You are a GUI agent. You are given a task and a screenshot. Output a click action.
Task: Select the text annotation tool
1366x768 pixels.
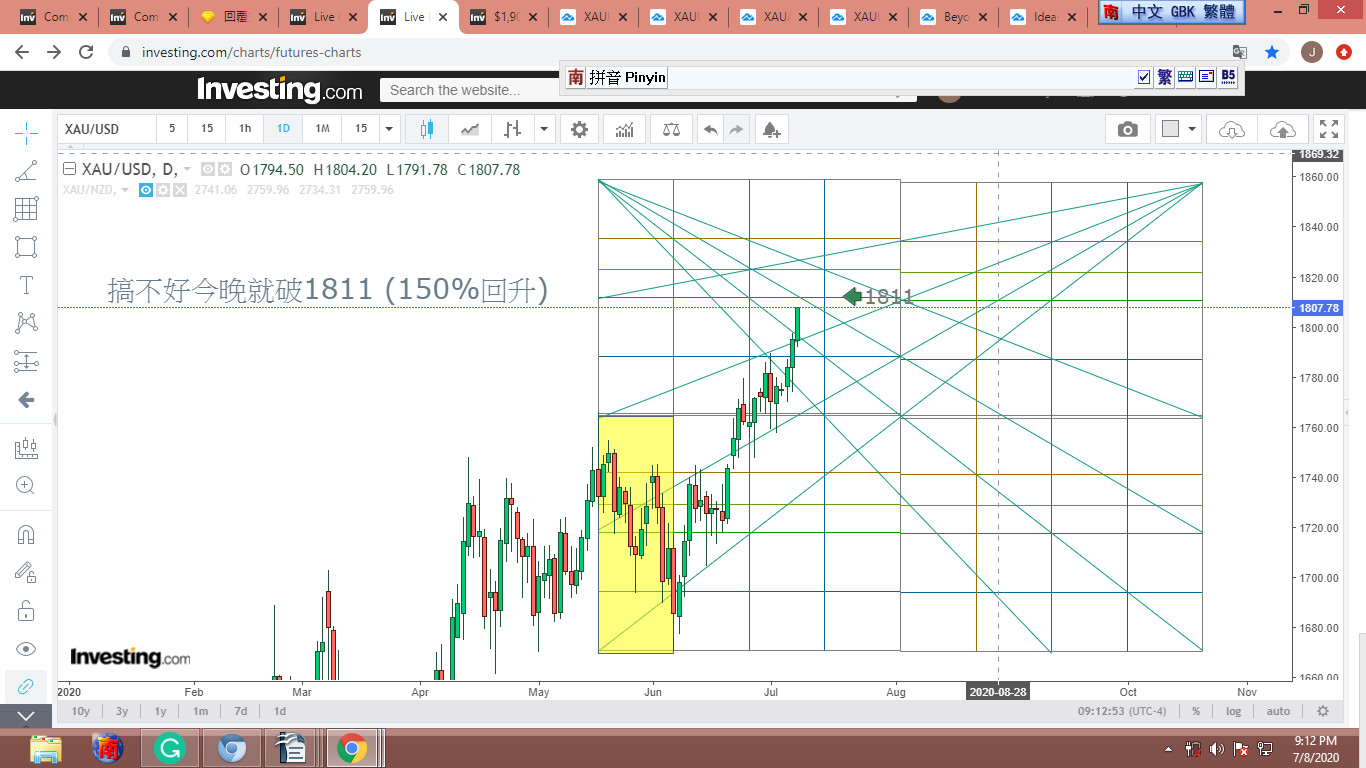[x=26, y=285]
